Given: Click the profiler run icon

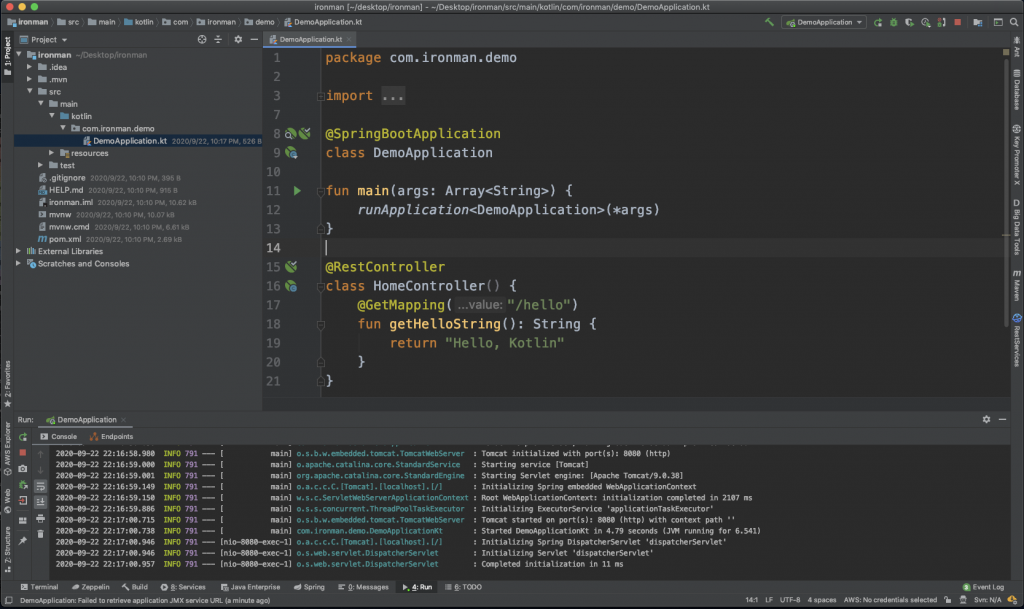Looking at the screenshot, I should coord(925,22).
